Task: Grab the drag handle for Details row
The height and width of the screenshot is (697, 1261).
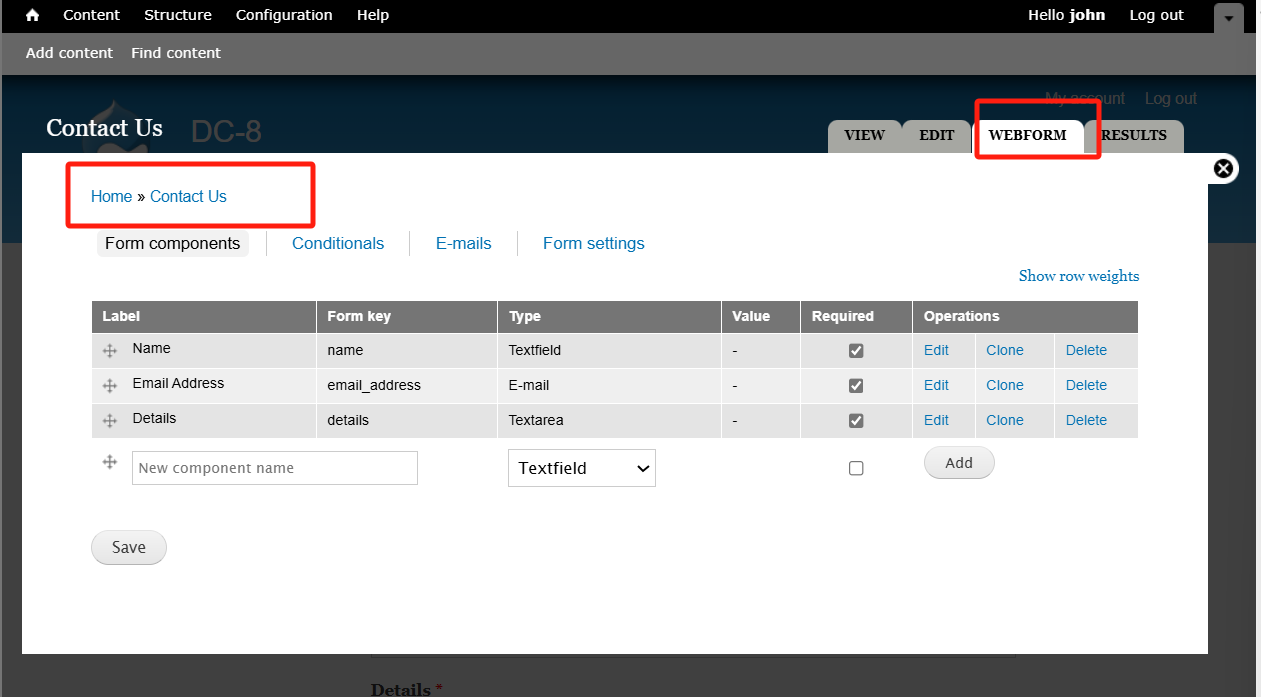Action: 110,421
